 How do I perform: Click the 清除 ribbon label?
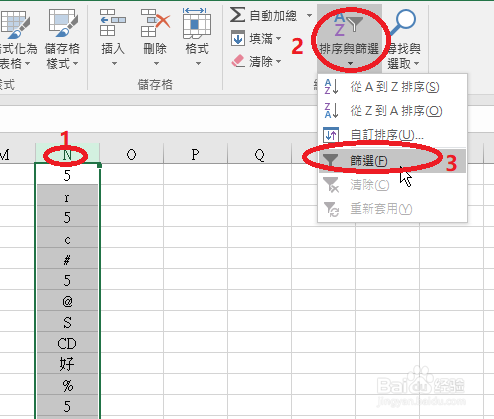[261, 61]
